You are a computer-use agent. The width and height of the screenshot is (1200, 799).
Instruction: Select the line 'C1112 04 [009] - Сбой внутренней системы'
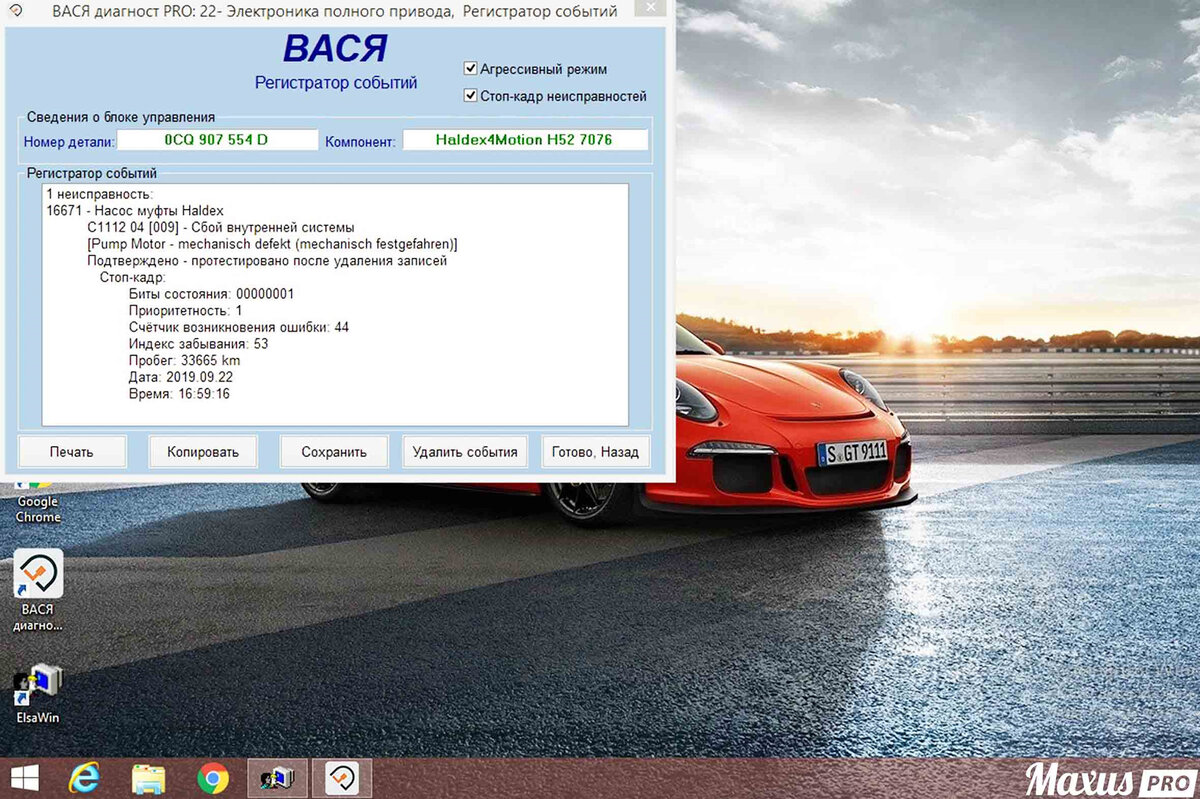pos(221,228)
